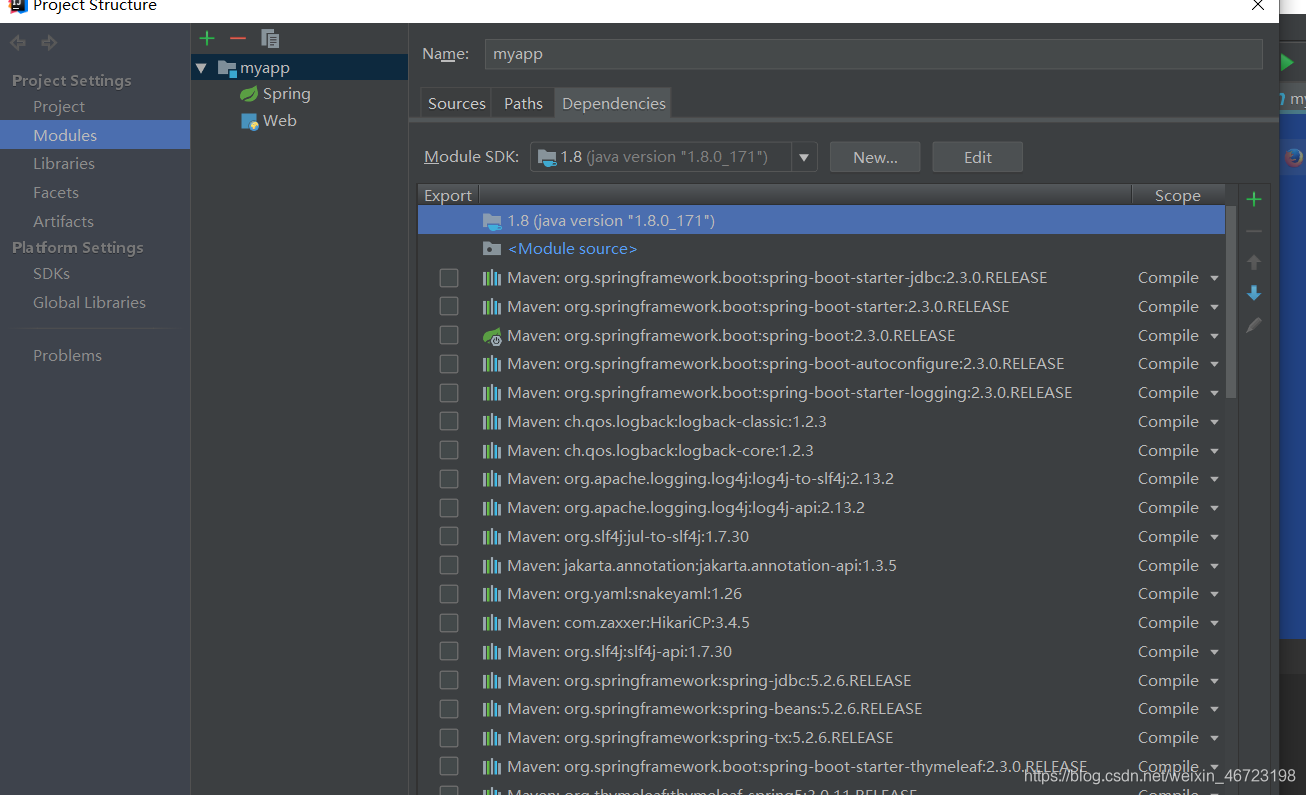The height and width of the screenshot is (795, 1306).
Task: Click the Copy Module icon
Action: point(269,38)
